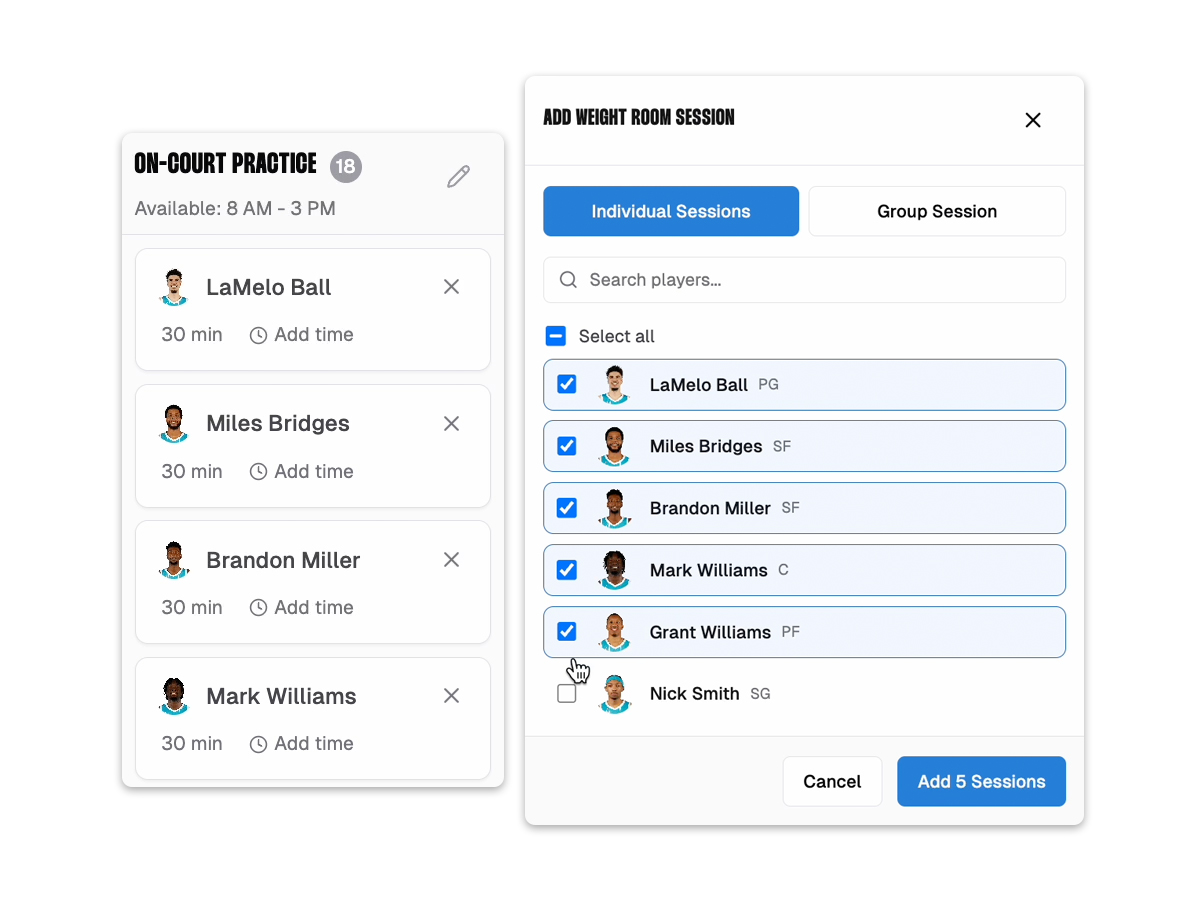Uncheck LaMelo Ball in the player list

click(567, 384)
